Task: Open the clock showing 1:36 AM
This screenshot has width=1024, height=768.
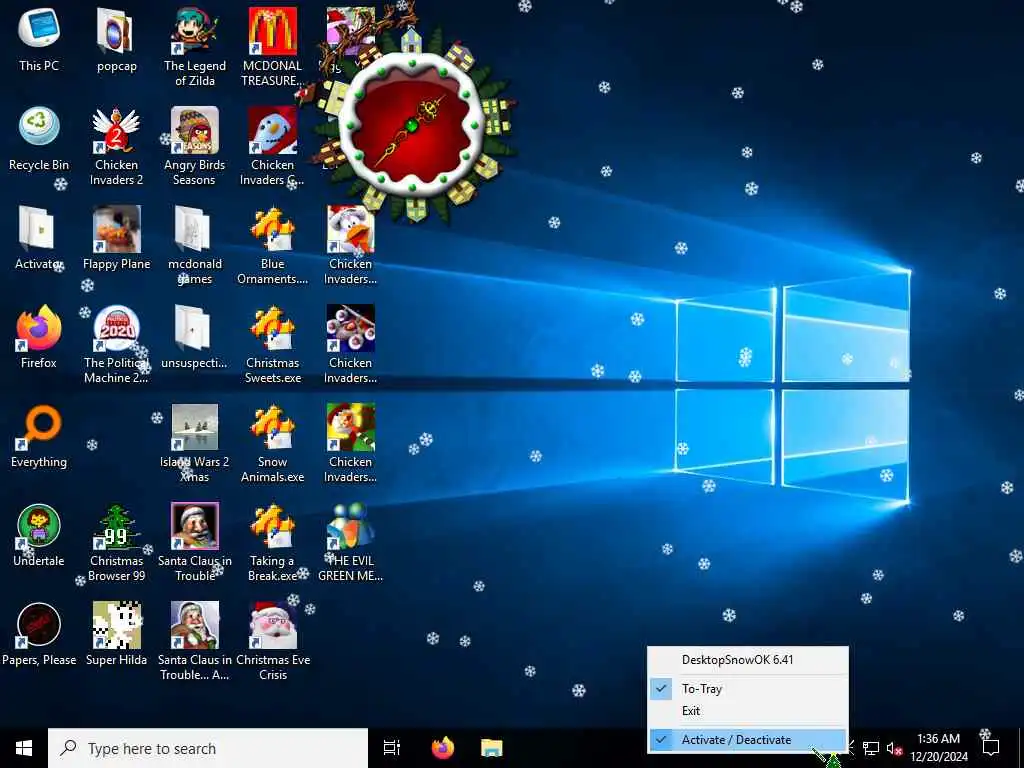Action: [938, 748]
